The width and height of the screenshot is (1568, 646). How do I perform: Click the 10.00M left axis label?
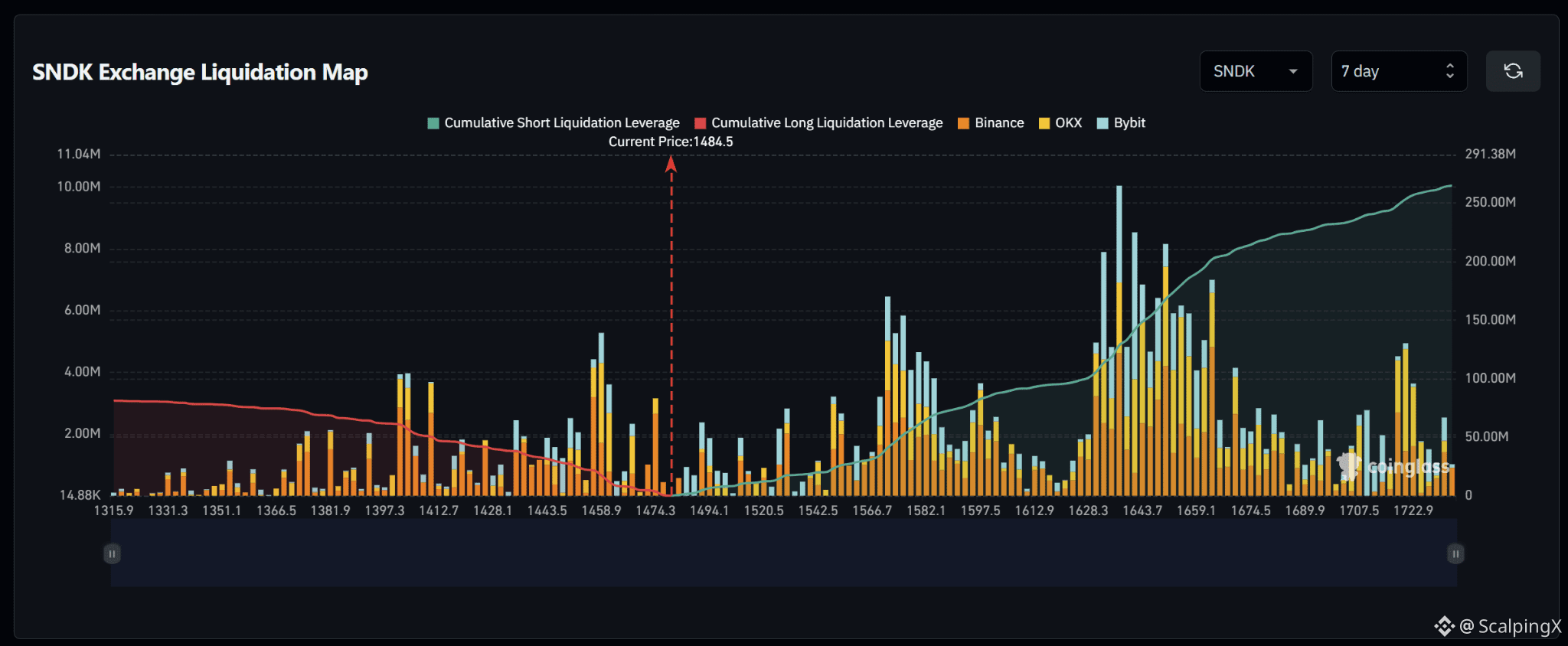pyautogui.click(x=79, y=187)
